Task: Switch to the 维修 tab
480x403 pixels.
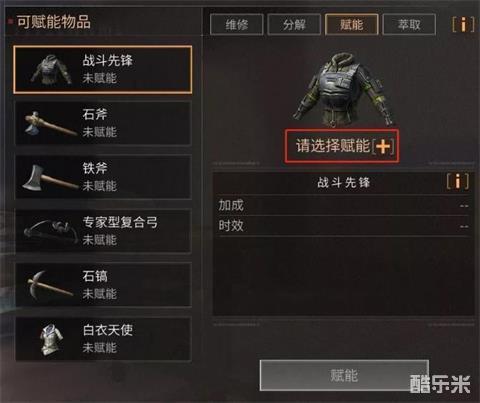Action: pos(237,24)
